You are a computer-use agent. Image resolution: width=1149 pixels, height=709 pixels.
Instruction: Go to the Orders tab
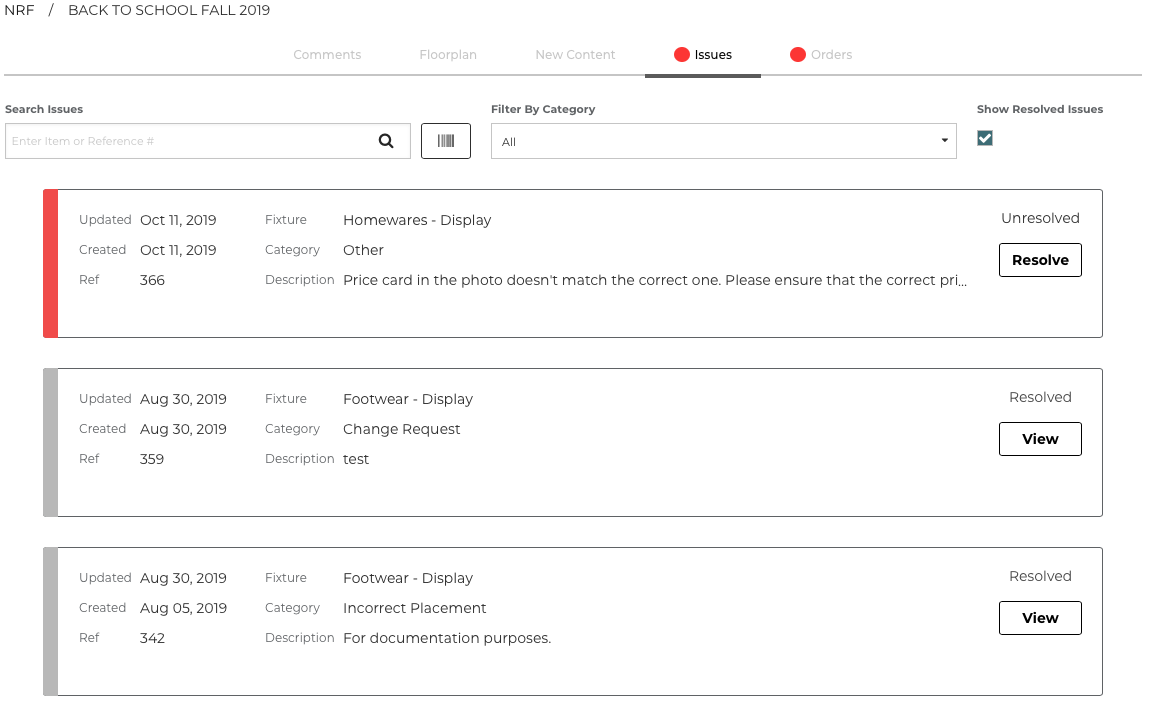point(821,55)
